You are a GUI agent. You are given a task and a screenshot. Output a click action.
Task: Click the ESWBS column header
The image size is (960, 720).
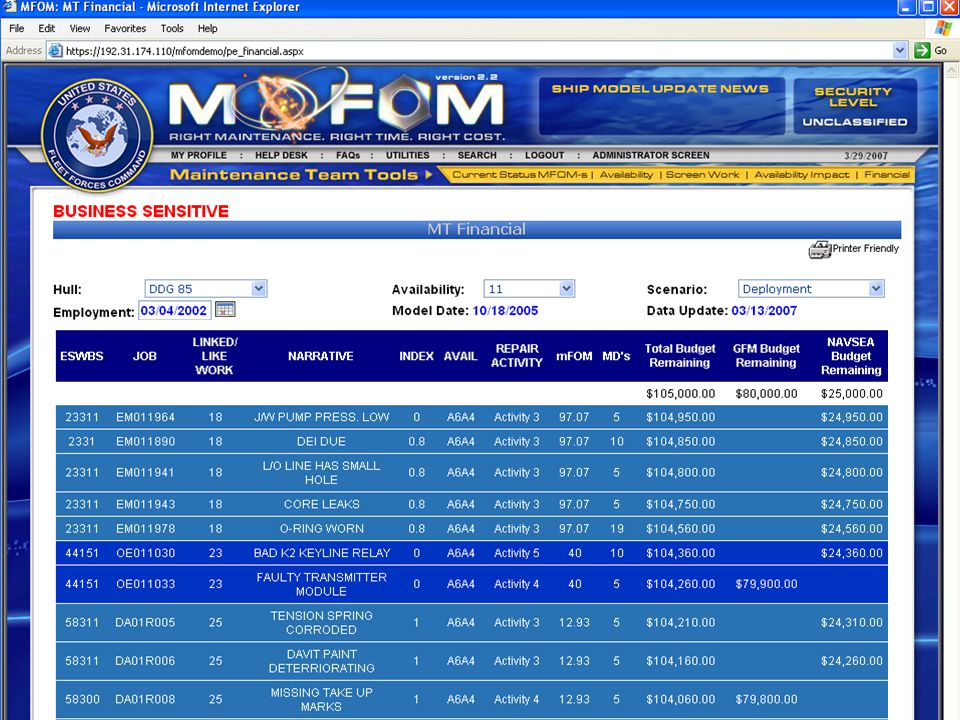click(81, 356)
